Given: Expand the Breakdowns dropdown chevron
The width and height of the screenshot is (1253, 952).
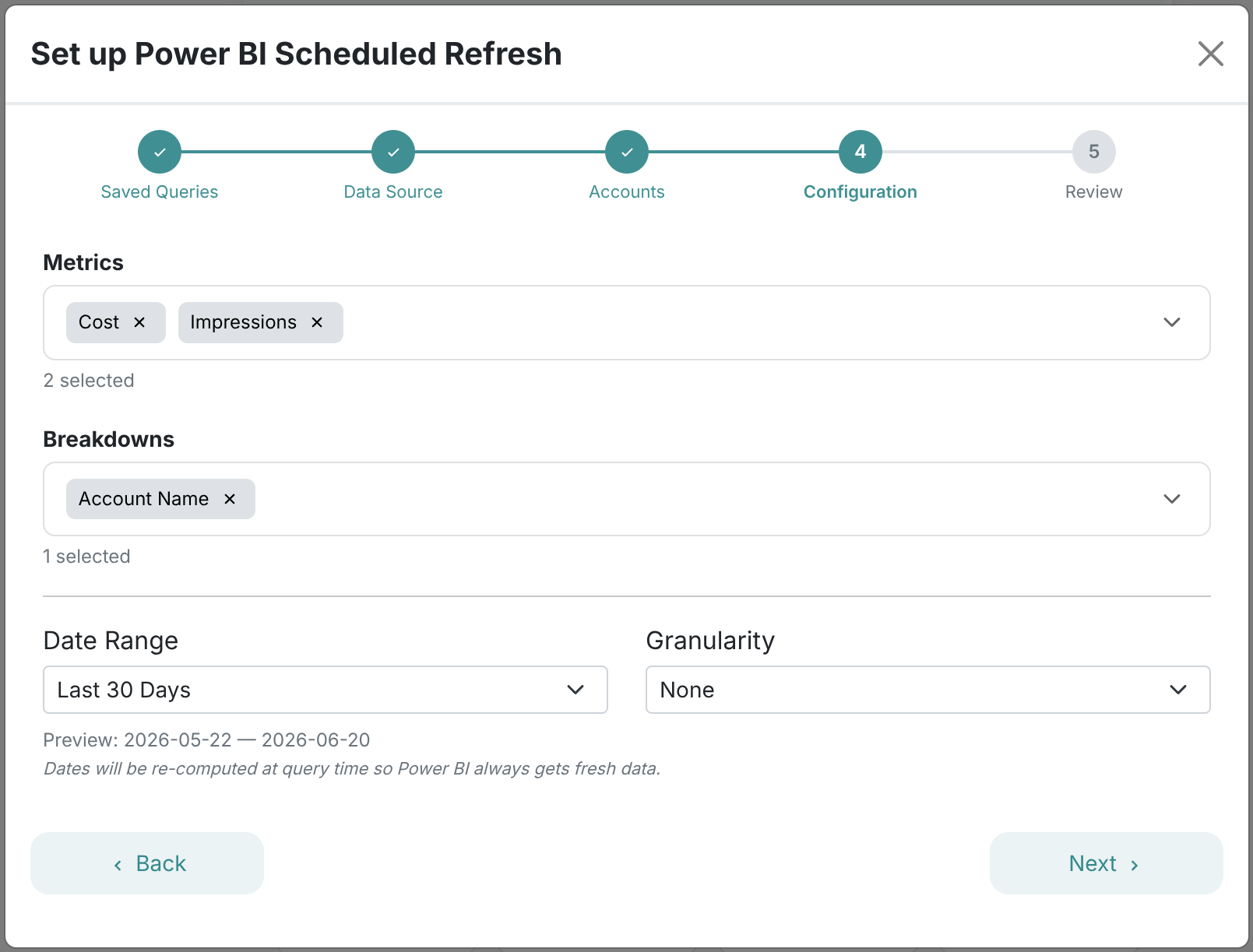Looking at the screenshot, I should click(x=1172, y=499).
